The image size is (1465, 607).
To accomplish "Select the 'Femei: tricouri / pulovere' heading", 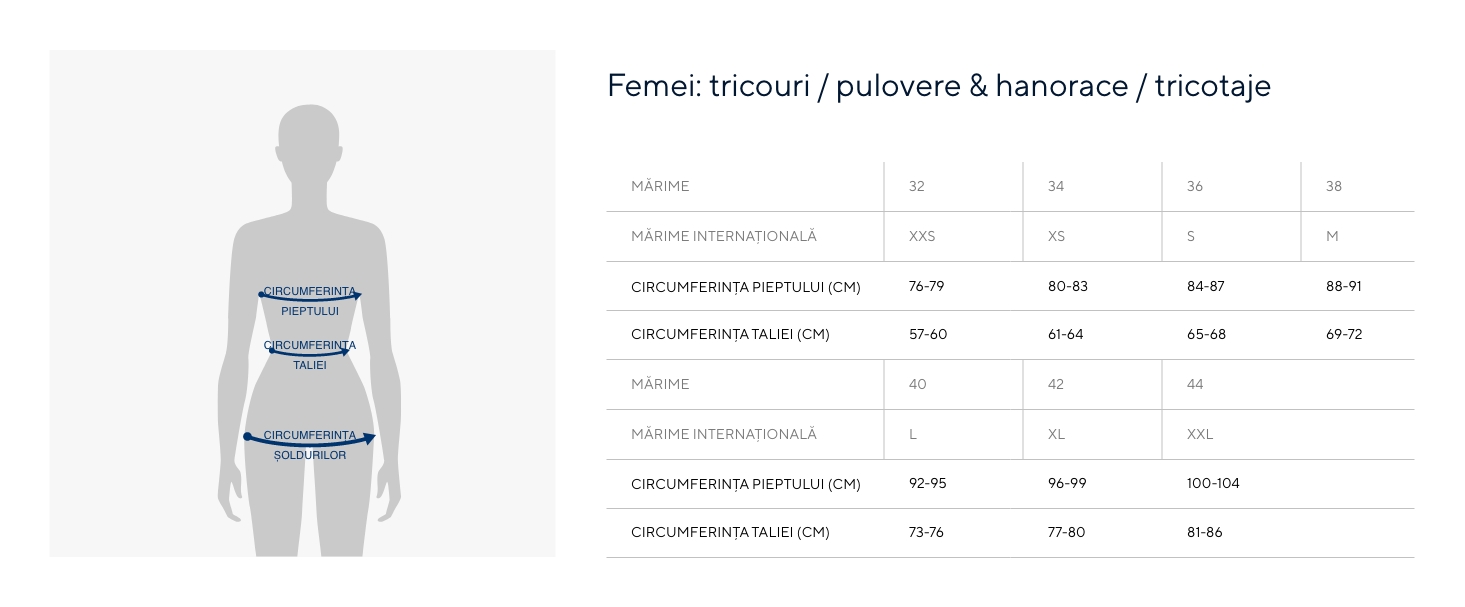I will pos(938,86).
